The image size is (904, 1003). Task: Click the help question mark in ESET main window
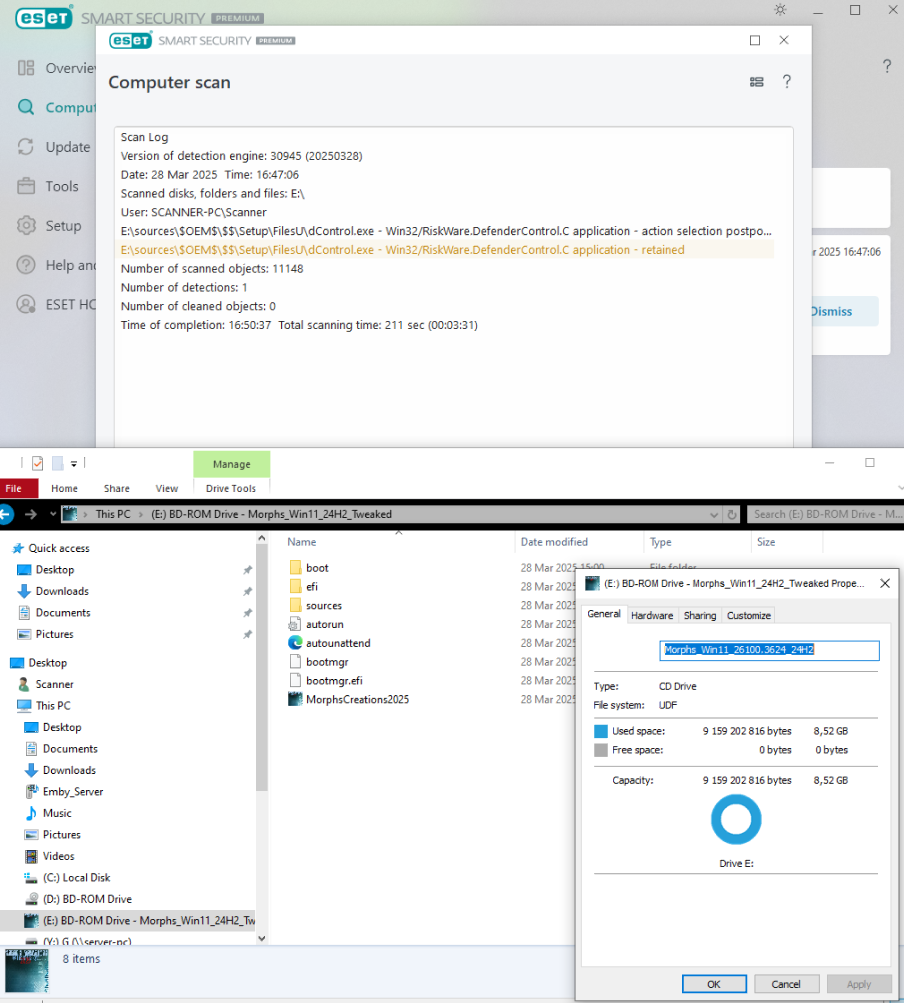887,66
